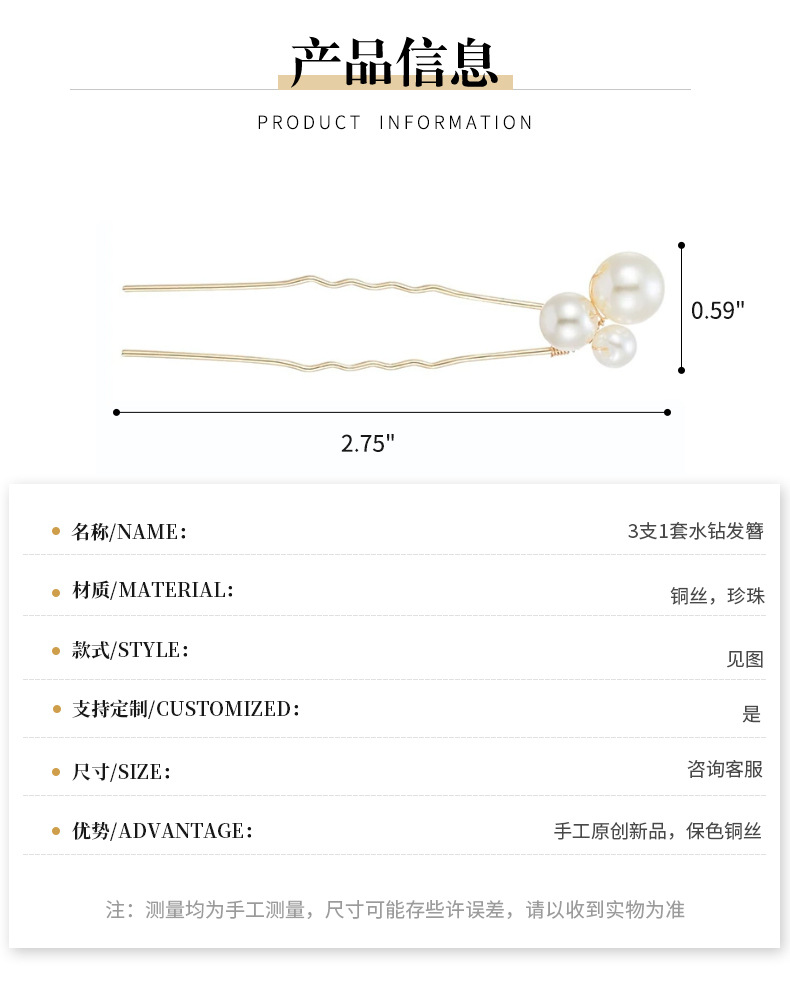Screen dimensions: 790x1002
Task: Click the 手工原创新品，保色铜丝 advantage value
Action: pos(658,831)
